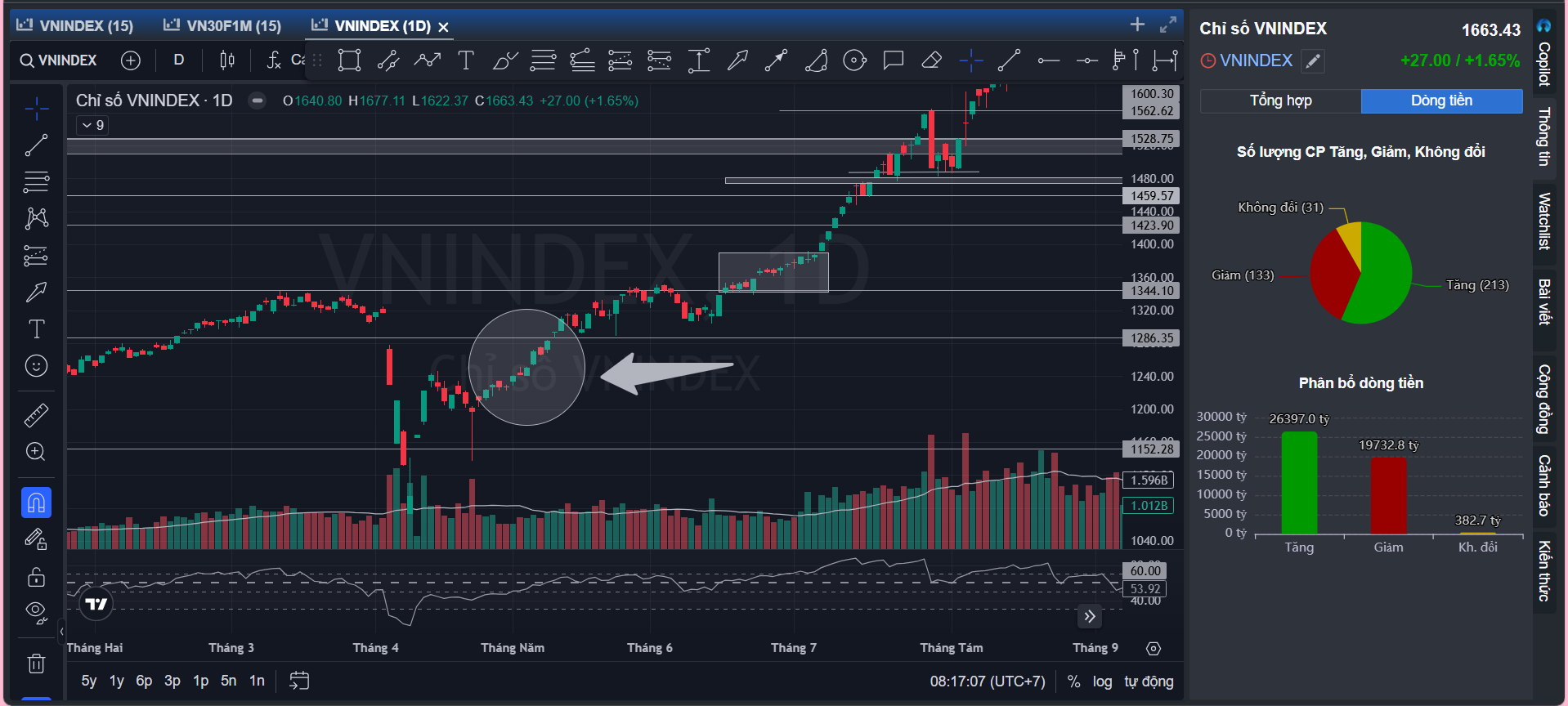Screen dimensions: 1568x706
Task: Open the Compare or add symbol button
Action: (x=131, y=60)
